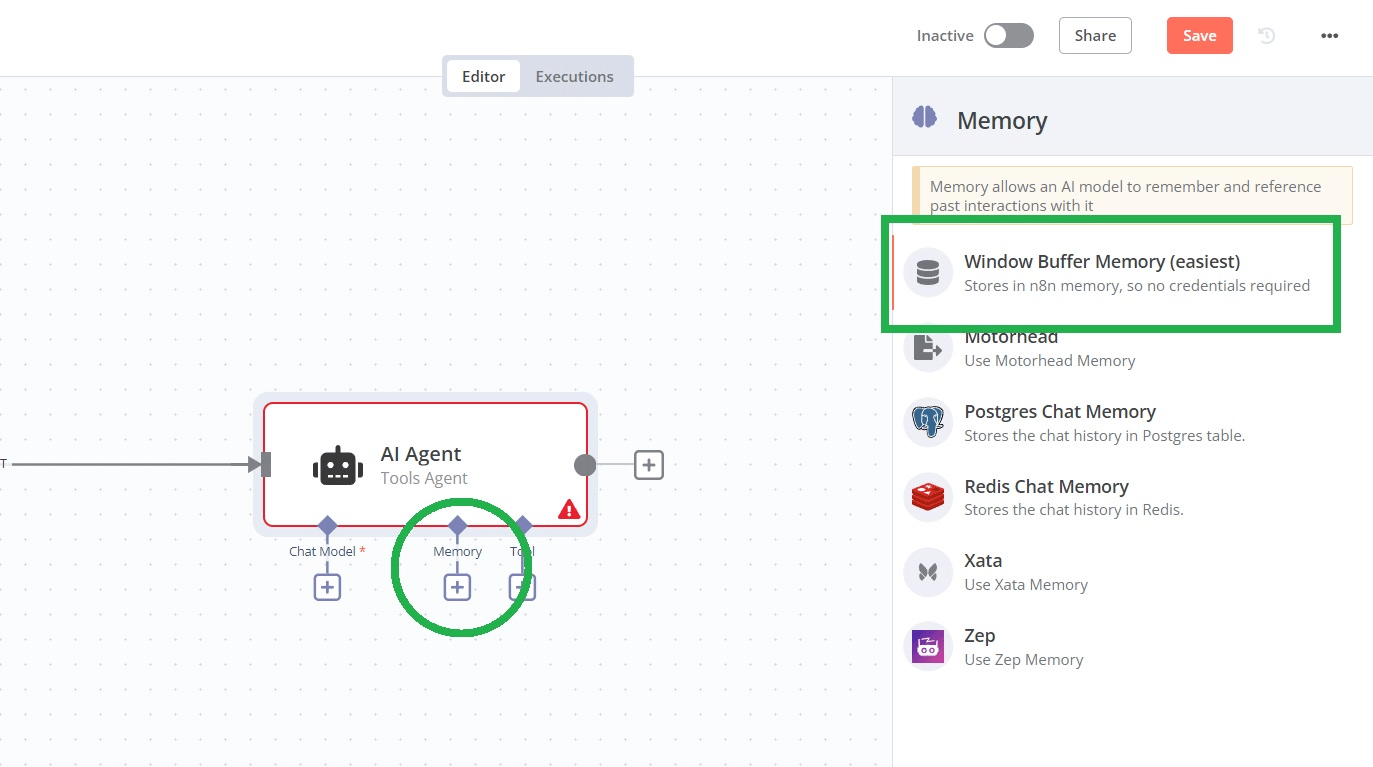Click the Window Buffer Memory database icon
The image size is (1373, 767).
[928, 272]
